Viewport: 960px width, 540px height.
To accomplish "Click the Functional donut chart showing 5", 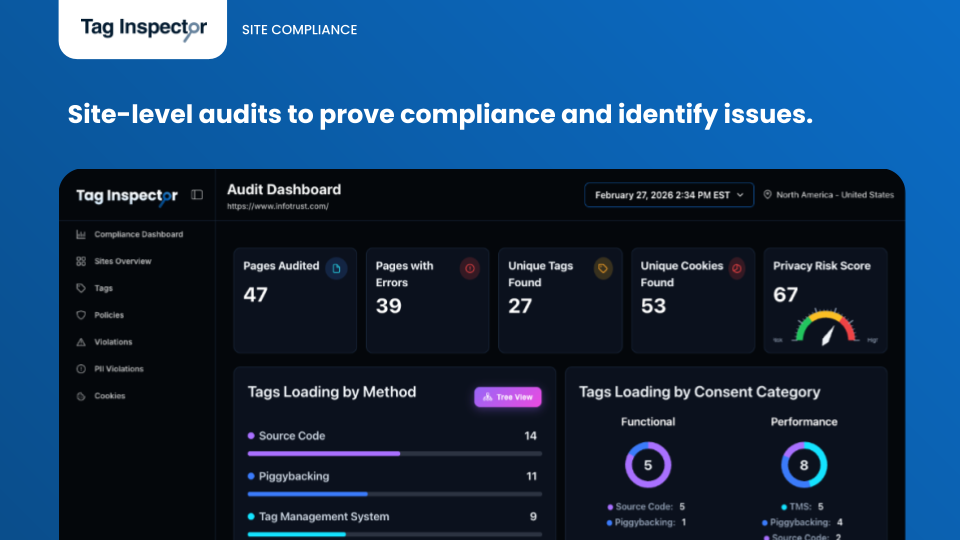I will pyautogui.click(x=648, y=465).
